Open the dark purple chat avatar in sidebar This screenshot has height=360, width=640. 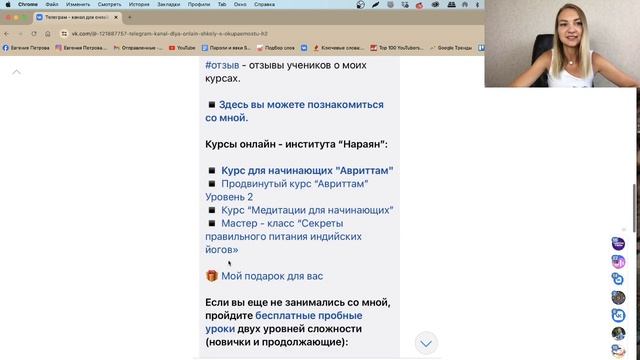point(618,244)
